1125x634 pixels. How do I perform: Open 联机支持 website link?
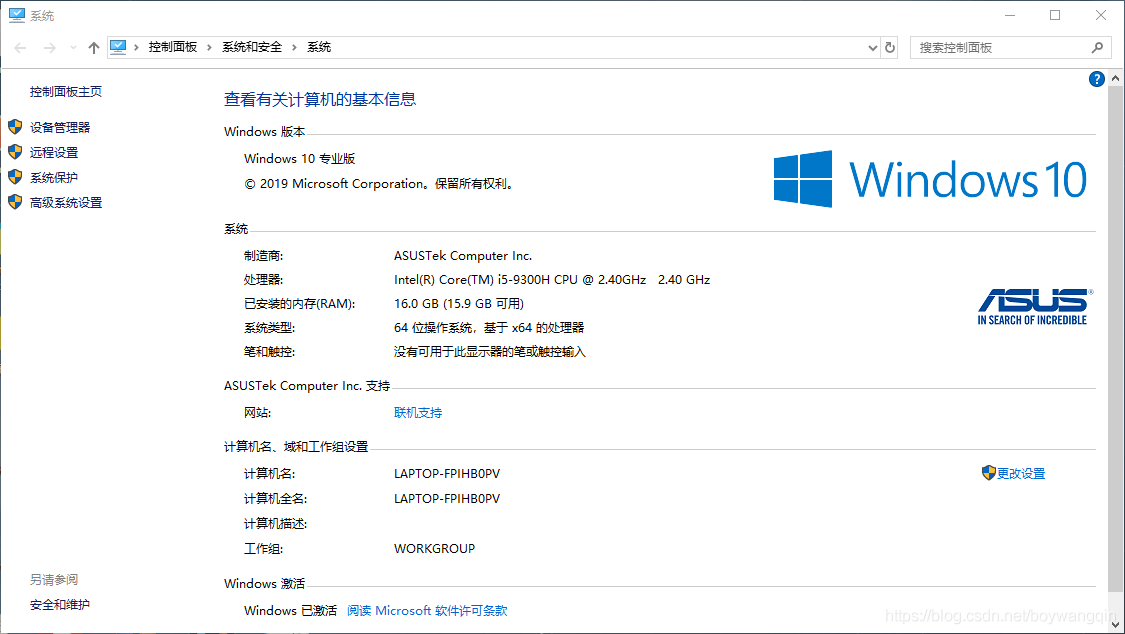click(x=418, y=413)
